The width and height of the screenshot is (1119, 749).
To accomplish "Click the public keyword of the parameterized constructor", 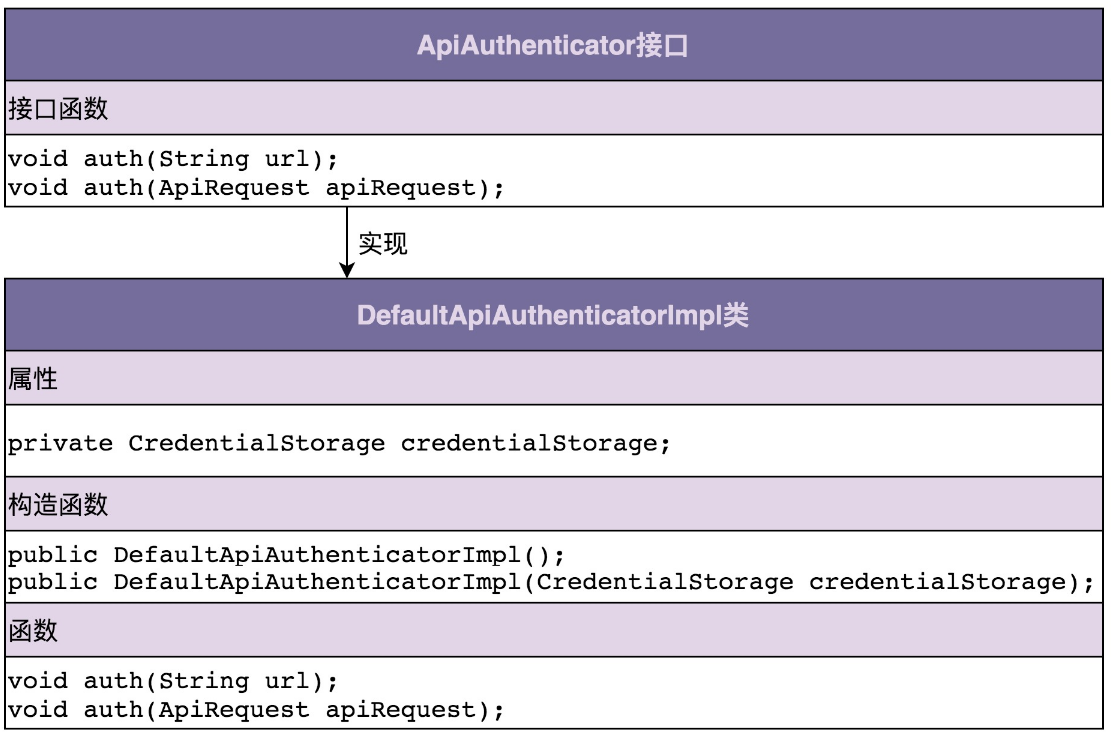I will coord(53,582).
